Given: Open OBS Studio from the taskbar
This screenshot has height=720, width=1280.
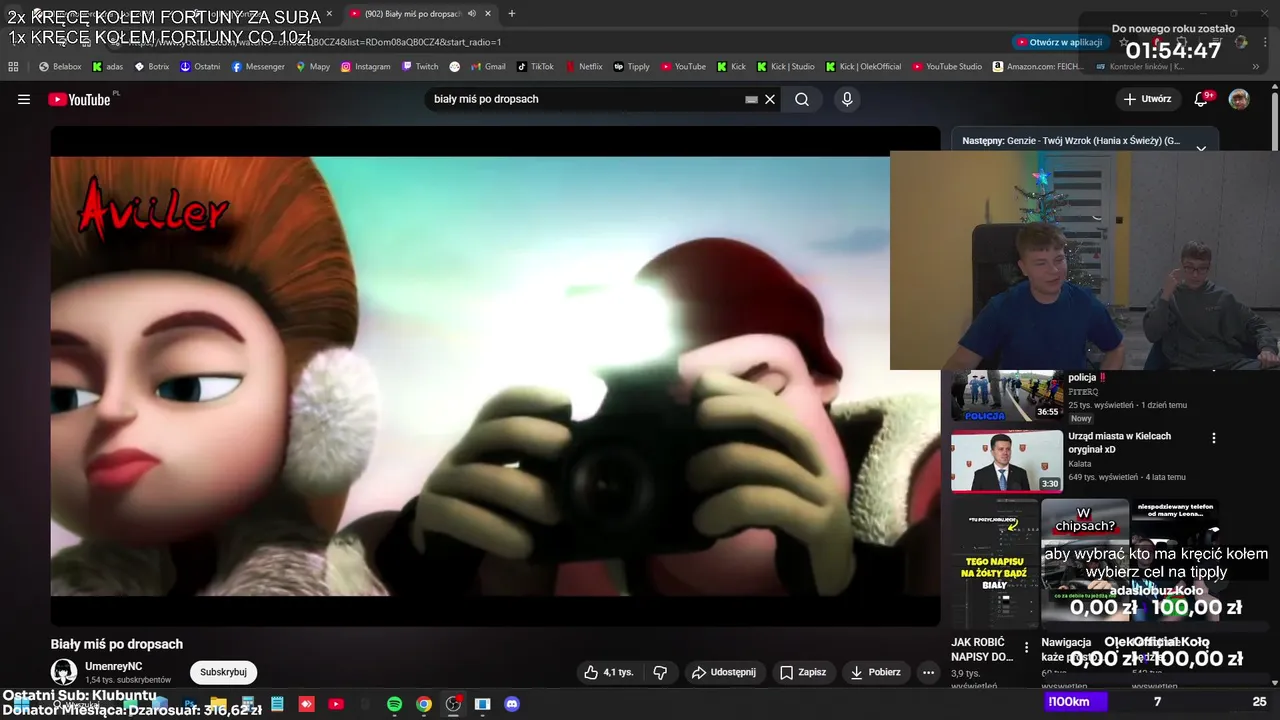Looking at the screenshot, I should click(x=453, y=704).
